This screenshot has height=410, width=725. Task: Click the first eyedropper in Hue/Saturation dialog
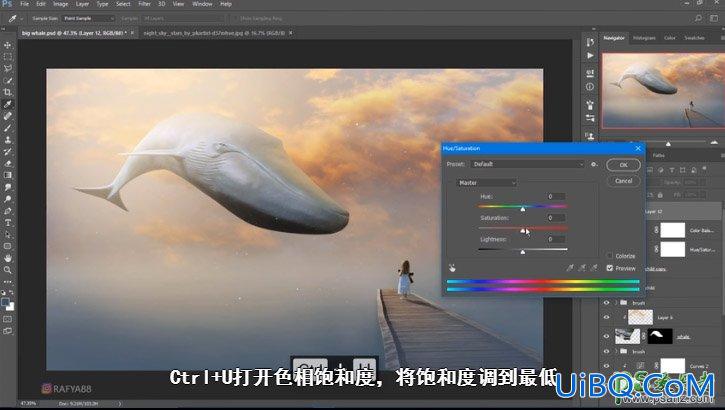tap(570, 268)
